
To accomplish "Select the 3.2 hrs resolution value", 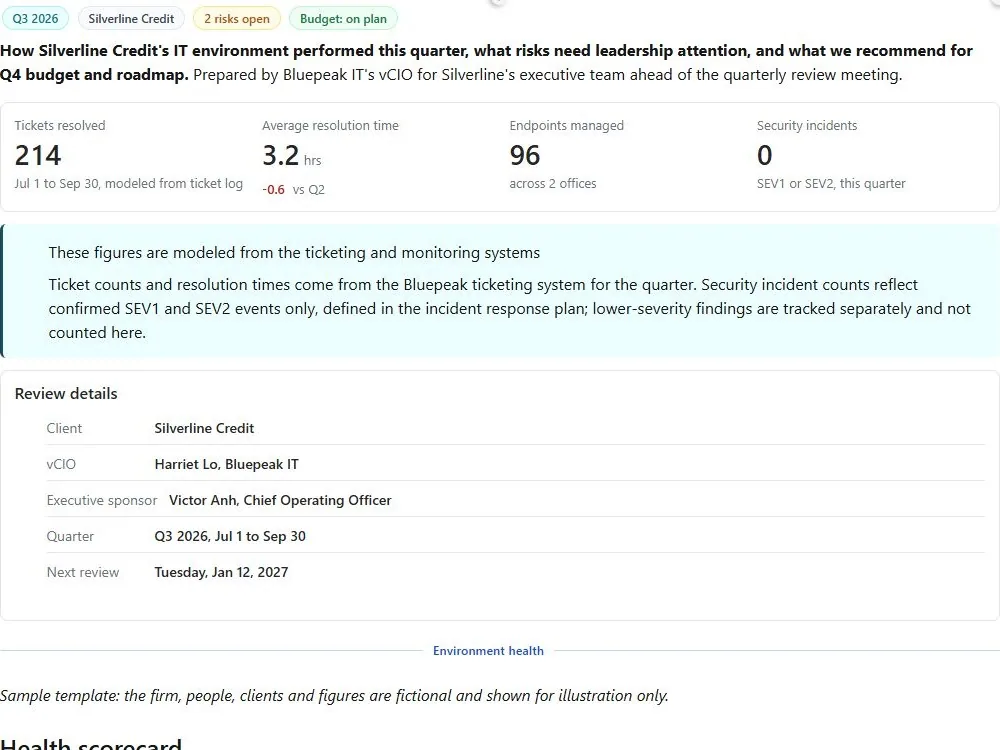I will point(291,156).
